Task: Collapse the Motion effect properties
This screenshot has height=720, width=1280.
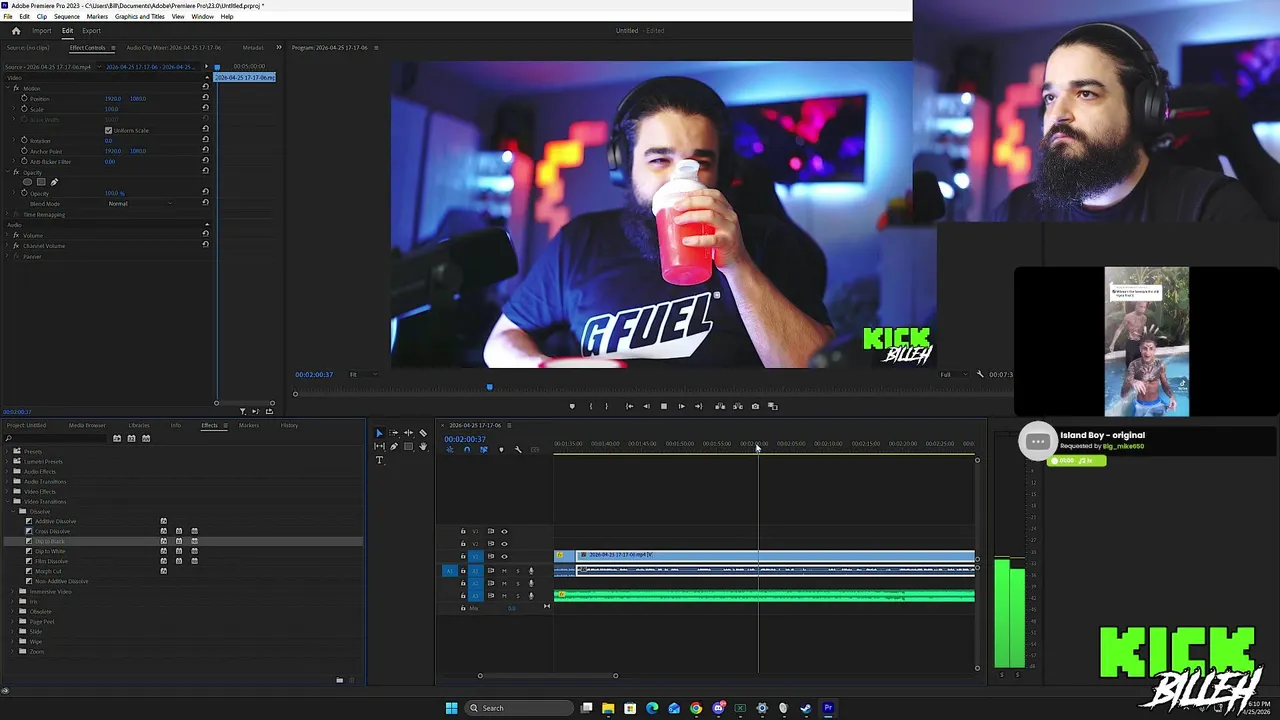Action: click(8, 88)
